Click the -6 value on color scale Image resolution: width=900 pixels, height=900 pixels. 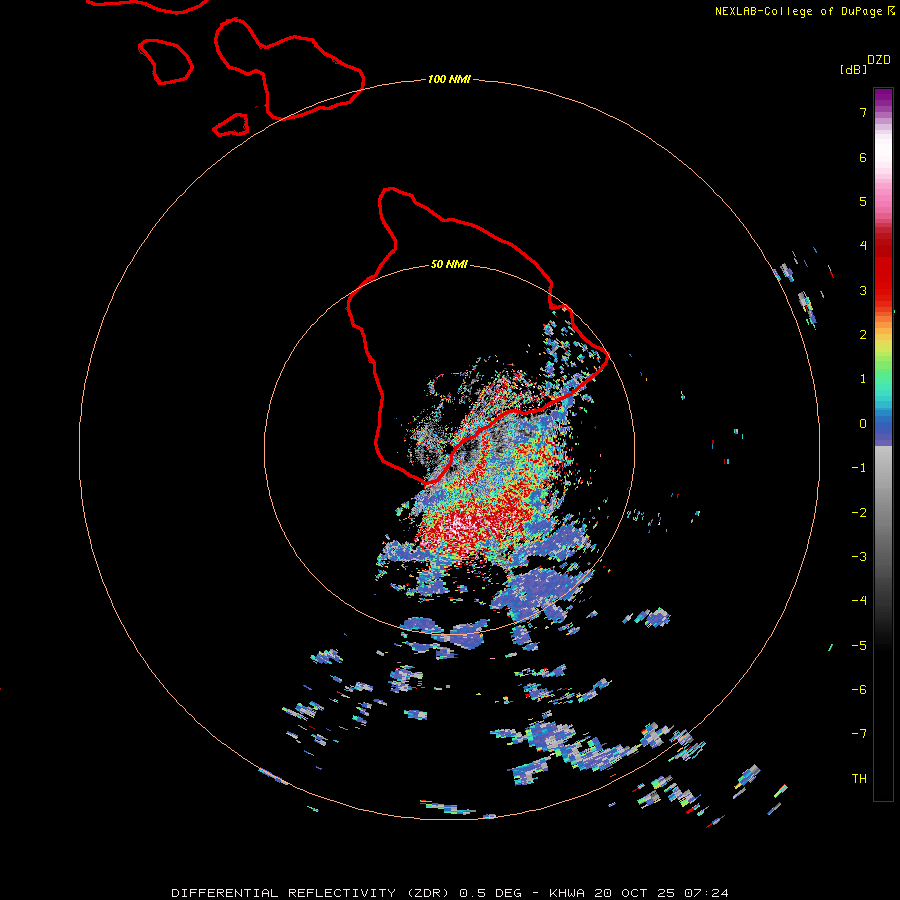859,690
